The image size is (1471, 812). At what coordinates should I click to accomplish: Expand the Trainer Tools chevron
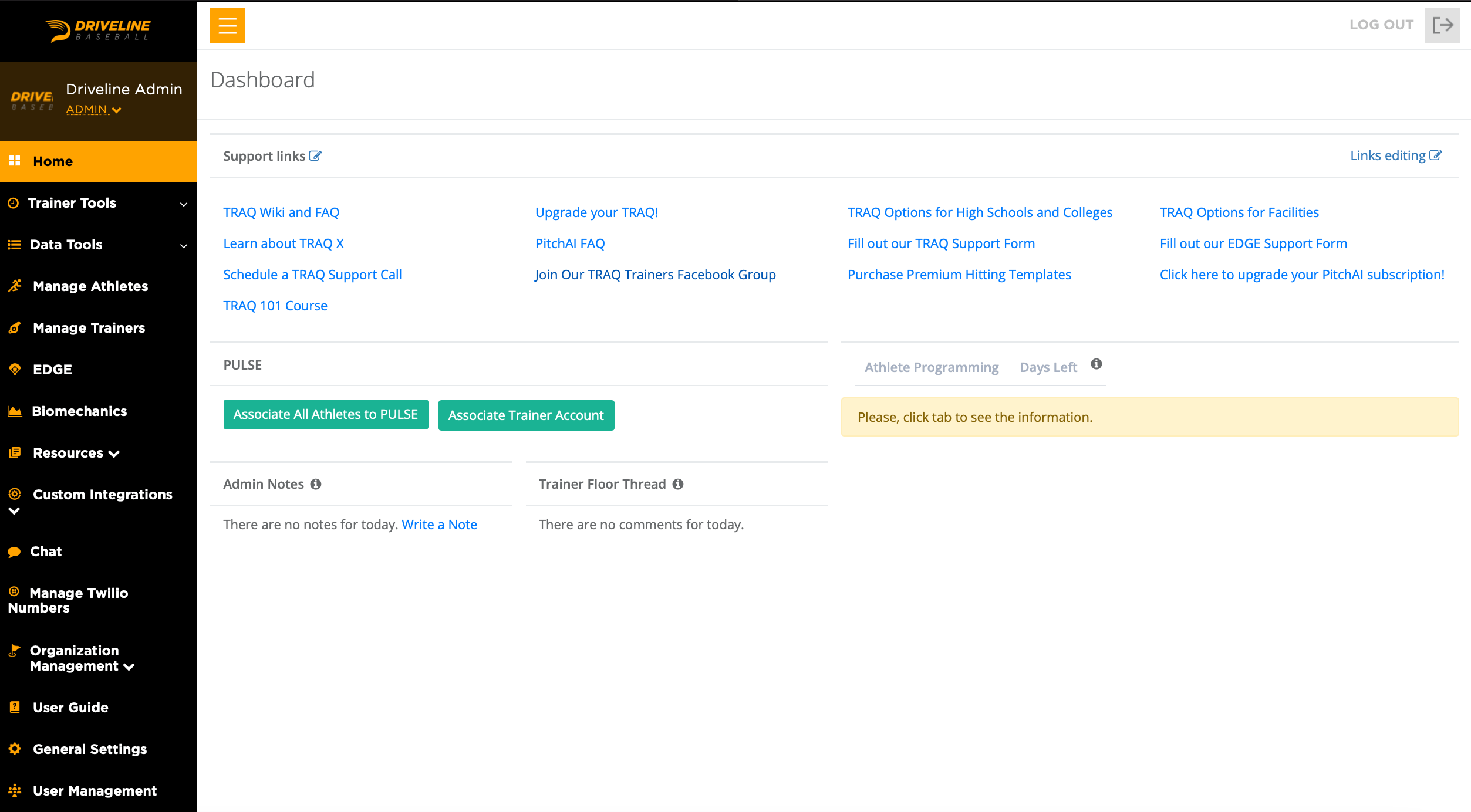(x=184, y=204)
